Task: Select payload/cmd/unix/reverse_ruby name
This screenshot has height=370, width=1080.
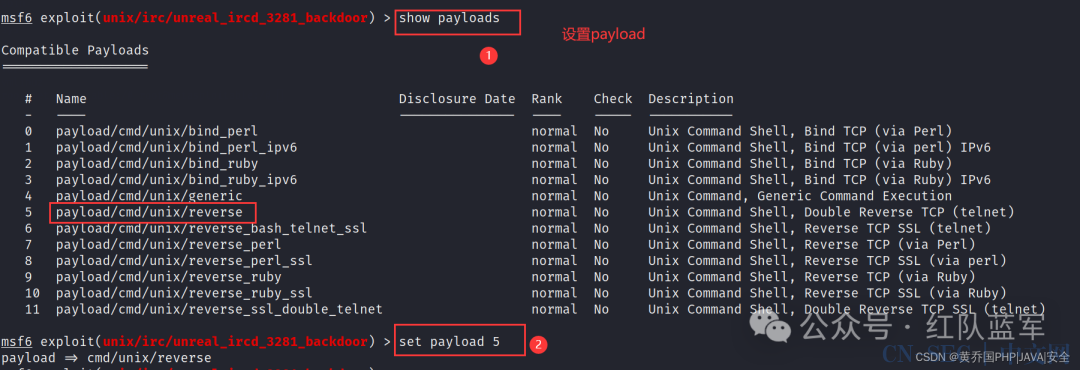Action: 169,277
